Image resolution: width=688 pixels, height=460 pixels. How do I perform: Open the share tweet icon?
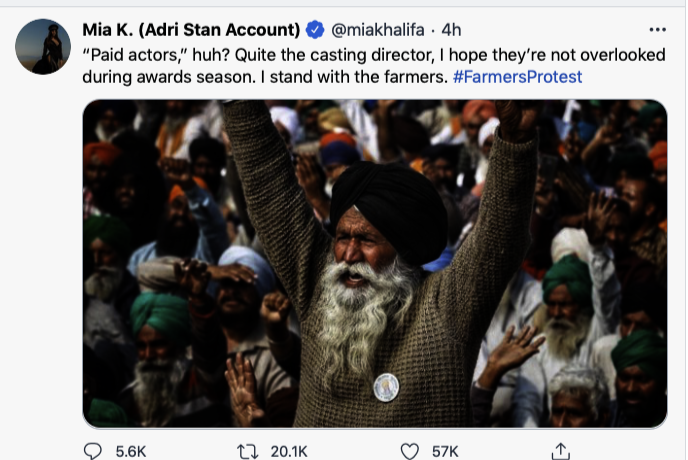pos(561,451)
